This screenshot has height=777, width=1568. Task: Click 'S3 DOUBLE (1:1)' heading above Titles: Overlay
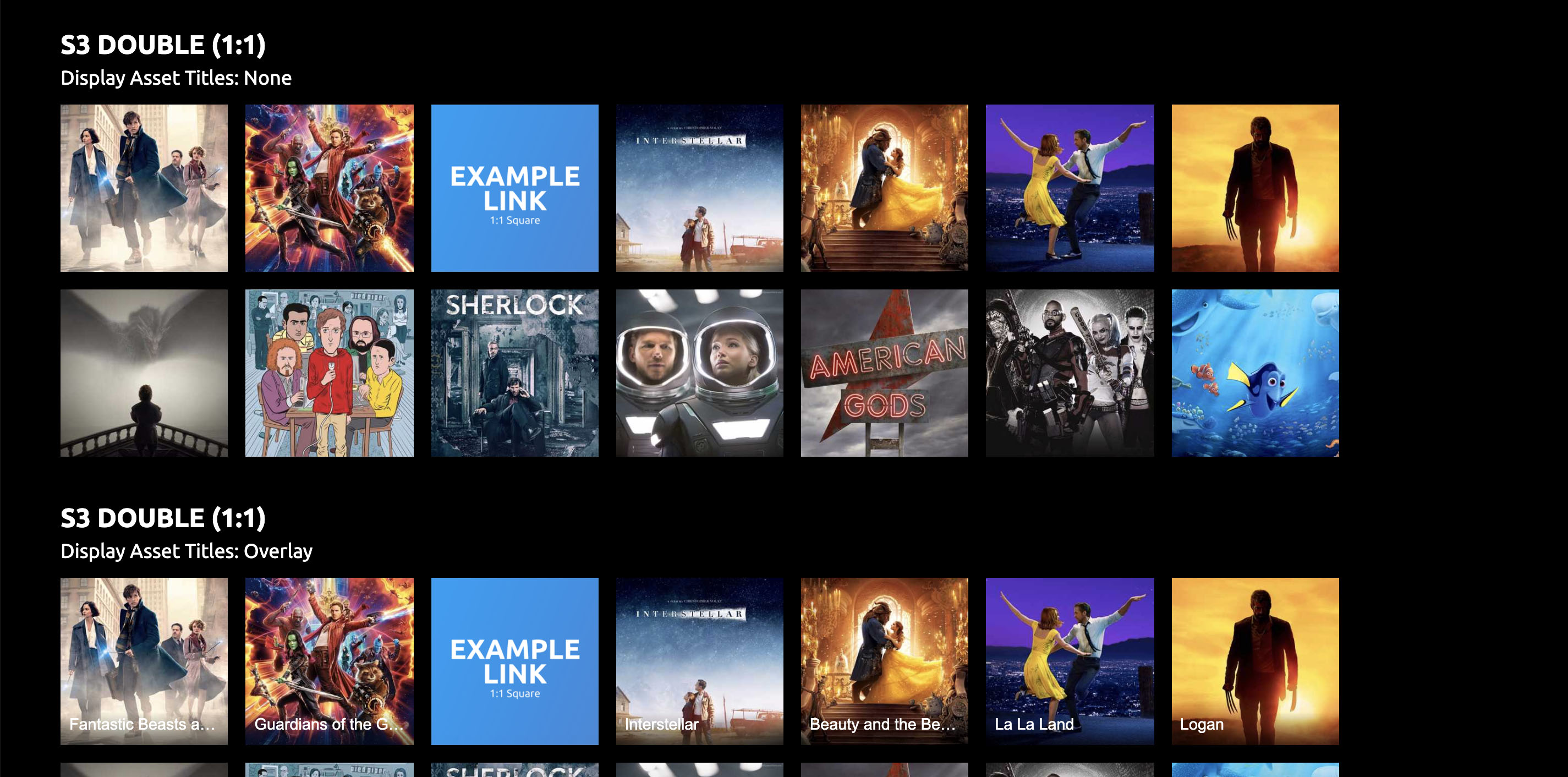[163, 518]
